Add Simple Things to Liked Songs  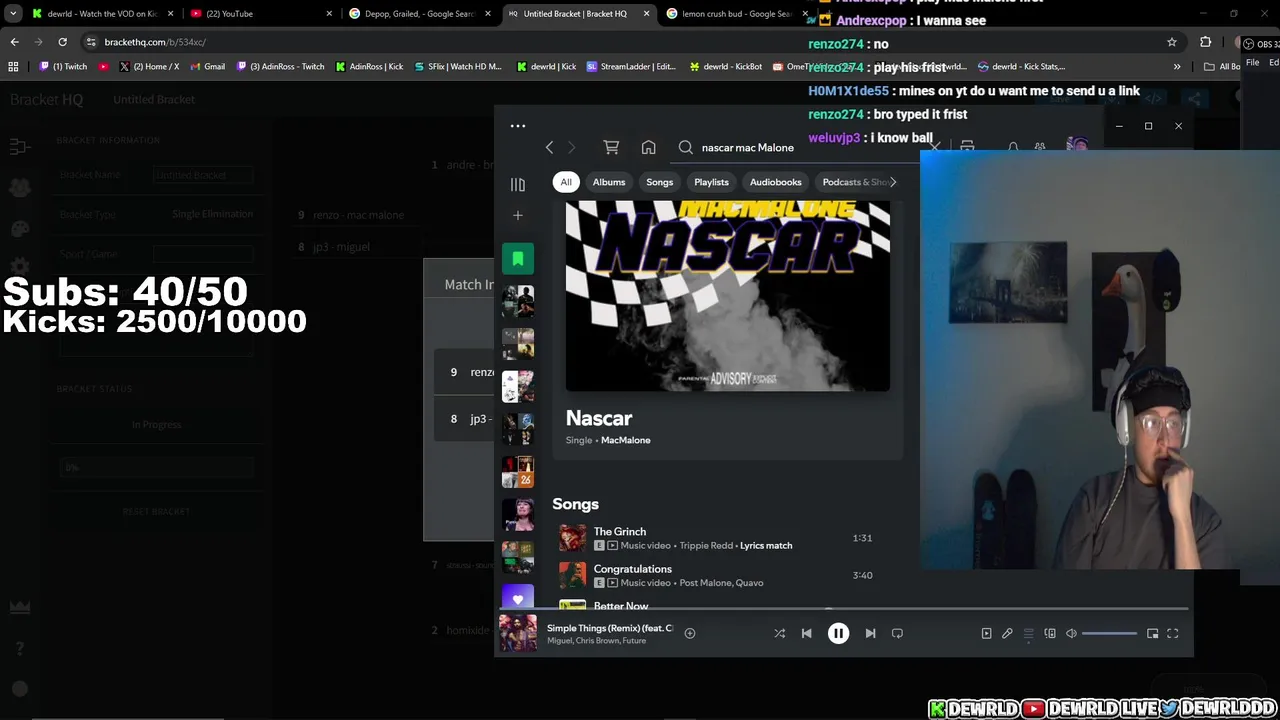click(689, 633)
